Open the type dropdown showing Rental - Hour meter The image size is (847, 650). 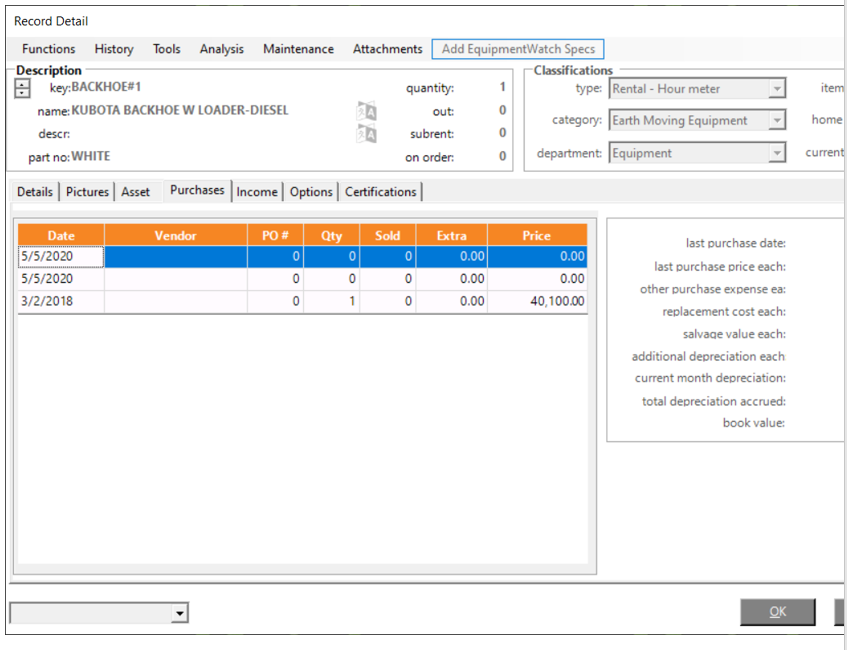(x=777, y=89)
